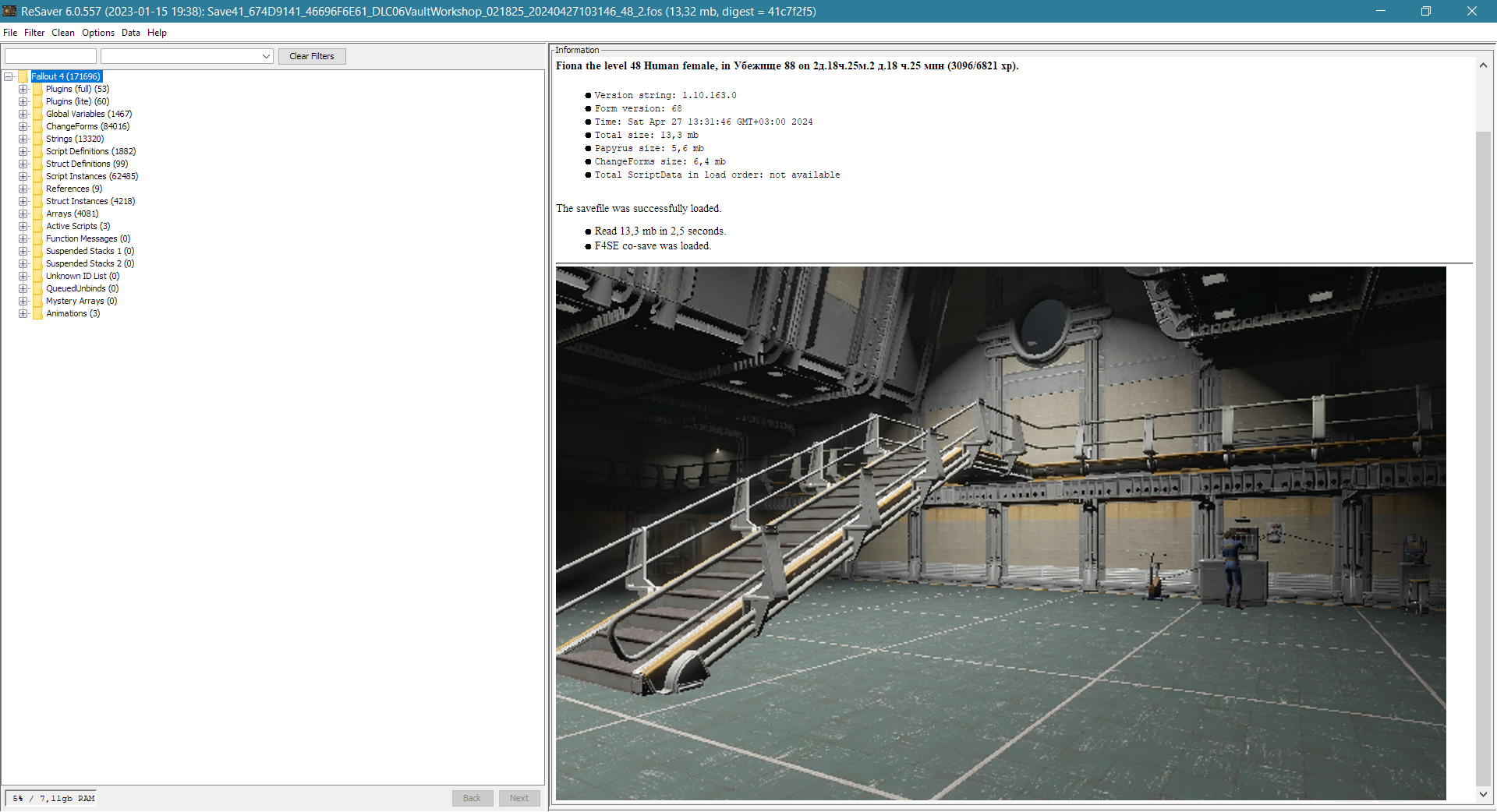Screen dimensions: 1497x812
Task: Expand the Struct Definitions node
Action: (x=23, y=164)
